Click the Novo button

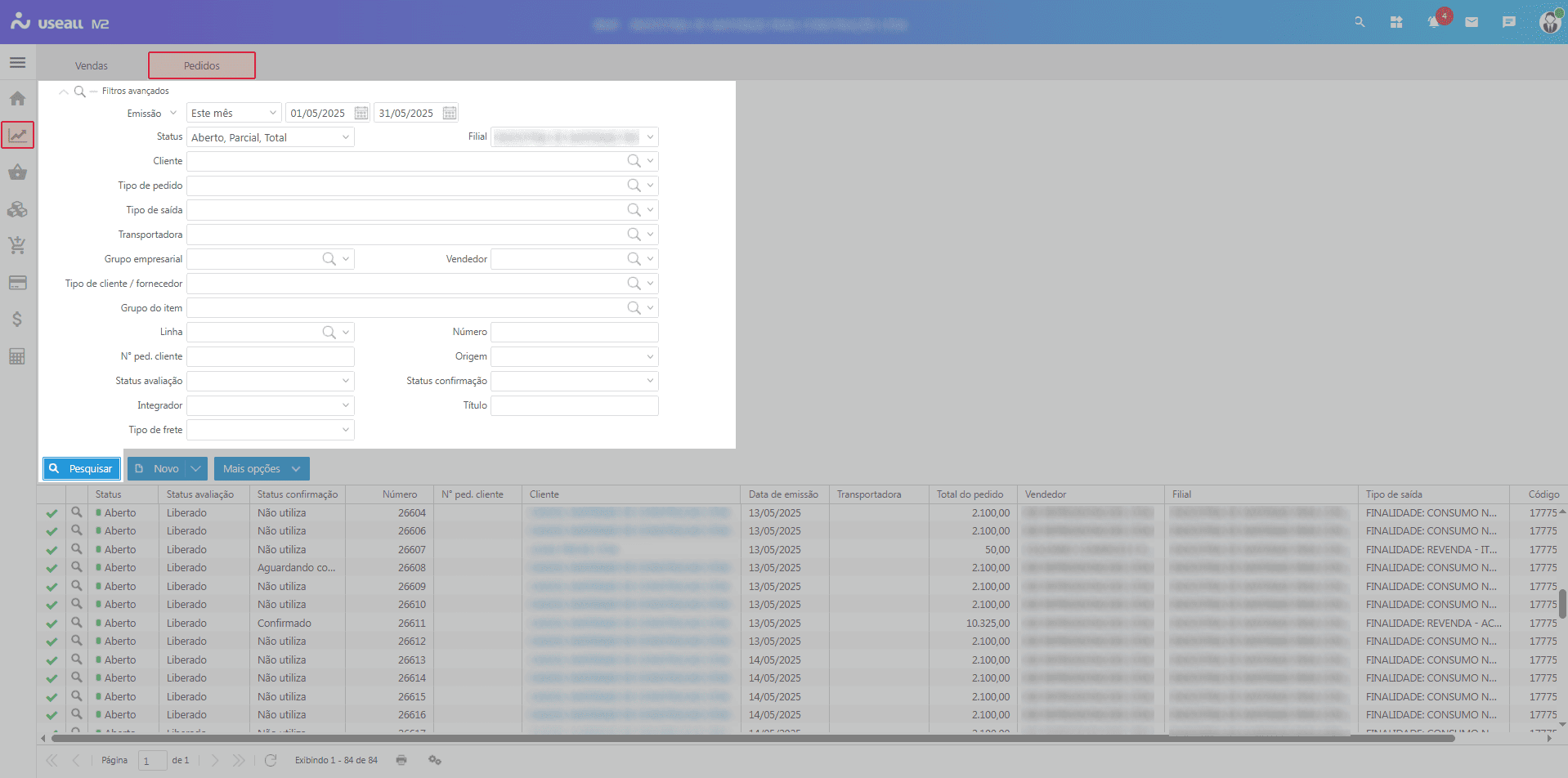click(157, 469)
